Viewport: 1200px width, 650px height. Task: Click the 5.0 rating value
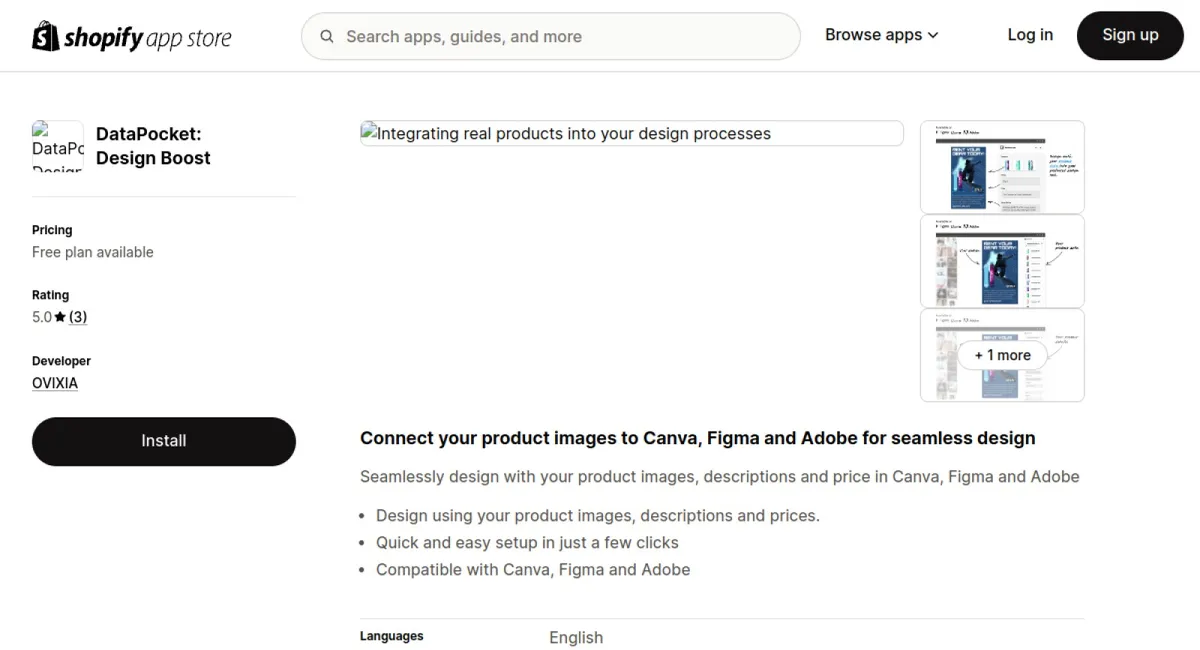(x=41, y=317)
